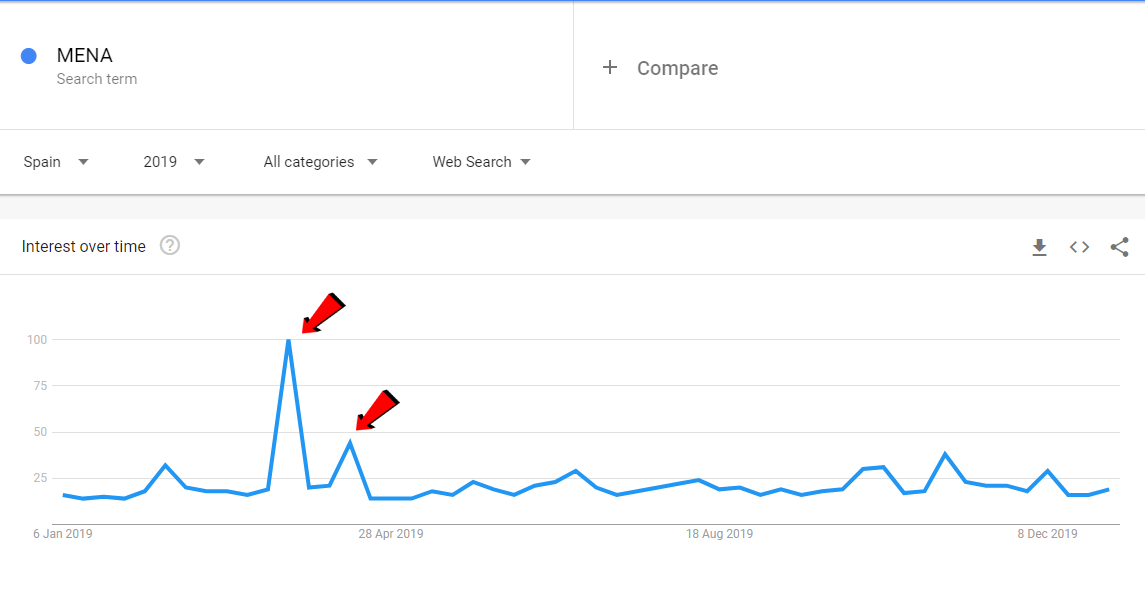Screen dimensions: 1145x609
Task: Open the All categories dropdown
Action: point(321,162)
